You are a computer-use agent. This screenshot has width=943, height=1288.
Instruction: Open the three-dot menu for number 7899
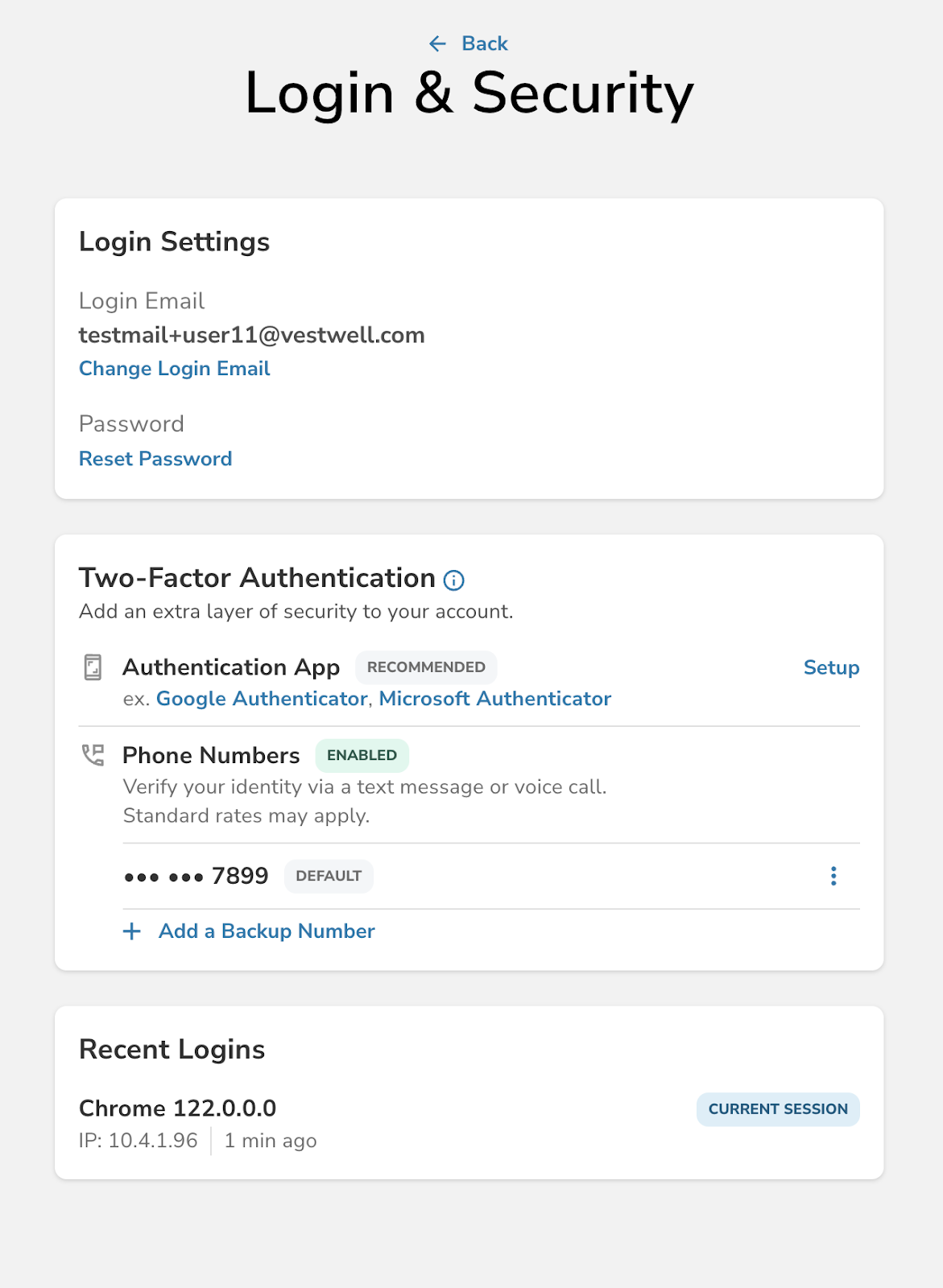point(833,876)
